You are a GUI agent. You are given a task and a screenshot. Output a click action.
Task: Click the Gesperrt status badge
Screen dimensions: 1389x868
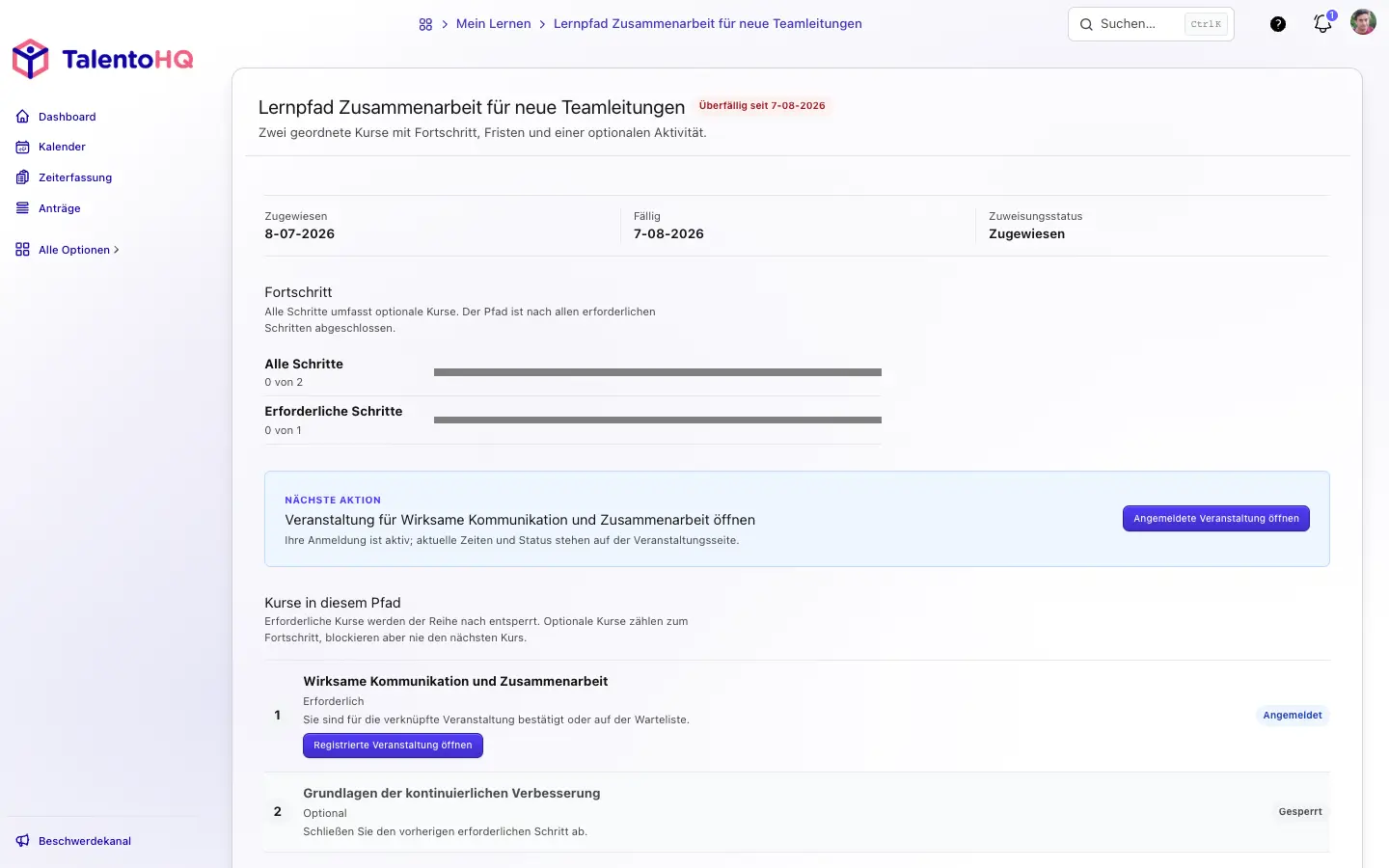[x=1300, y=812]
